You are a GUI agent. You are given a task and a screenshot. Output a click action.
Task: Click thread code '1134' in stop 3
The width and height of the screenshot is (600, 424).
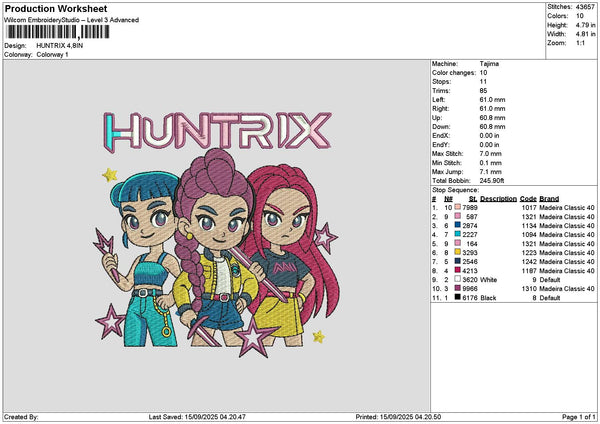tap(529, 225)
